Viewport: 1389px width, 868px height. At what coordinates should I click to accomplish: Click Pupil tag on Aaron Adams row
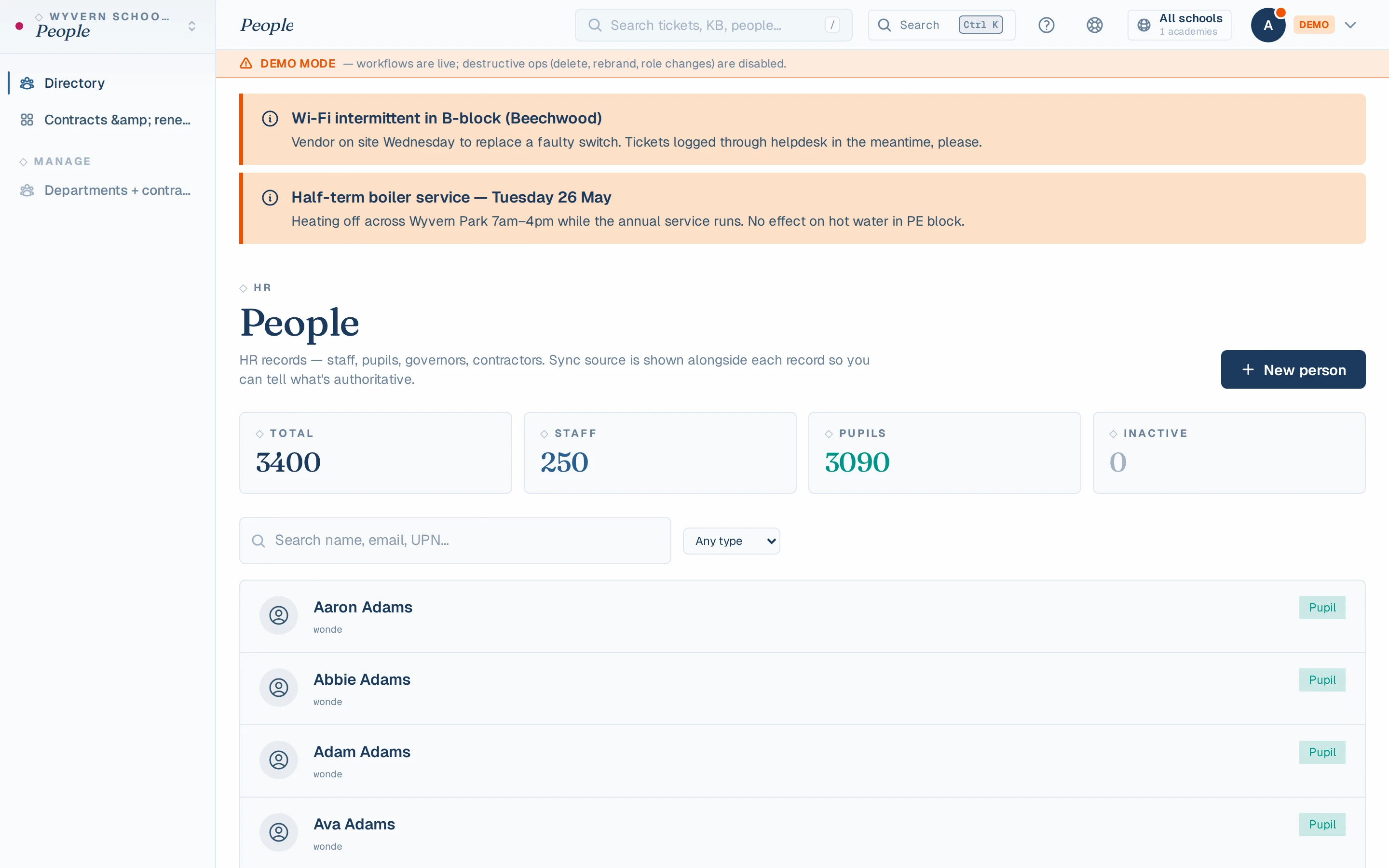(x=1322, y=608)
